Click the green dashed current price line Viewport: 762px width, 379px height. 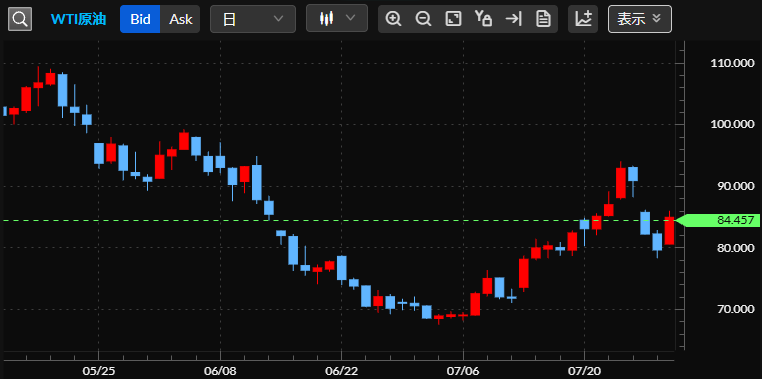[338, 221]
